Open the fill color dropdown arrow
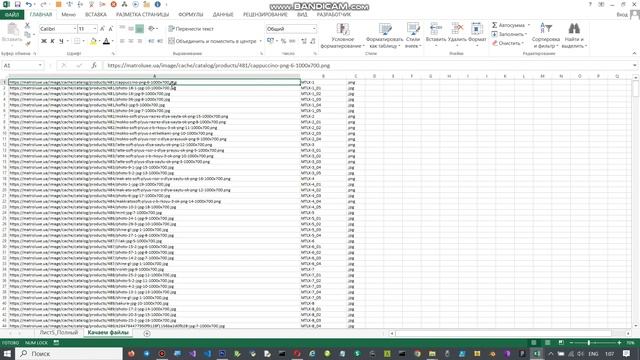The height and width of the screenshot is (360, 640). pos(99,41)
